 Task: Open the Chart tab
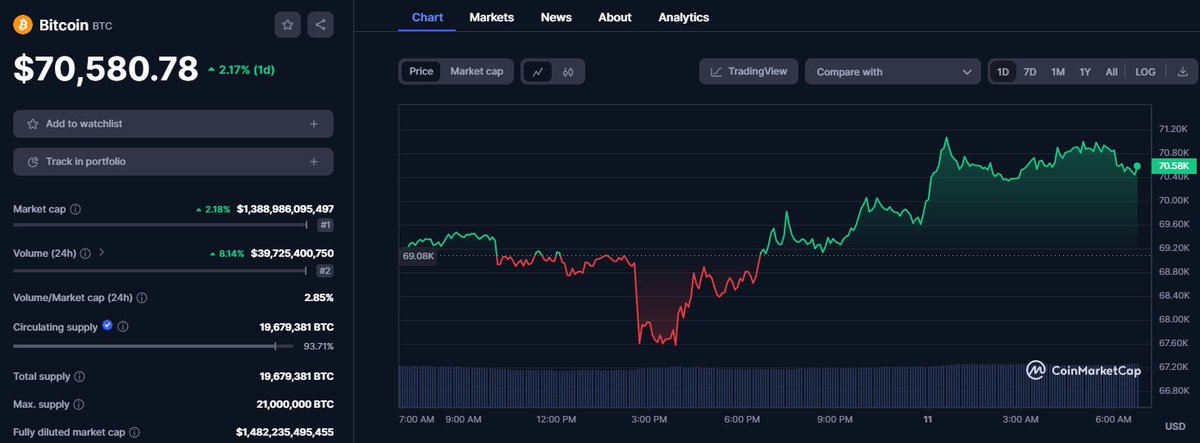pyautogui.click(x=427, y=17)
